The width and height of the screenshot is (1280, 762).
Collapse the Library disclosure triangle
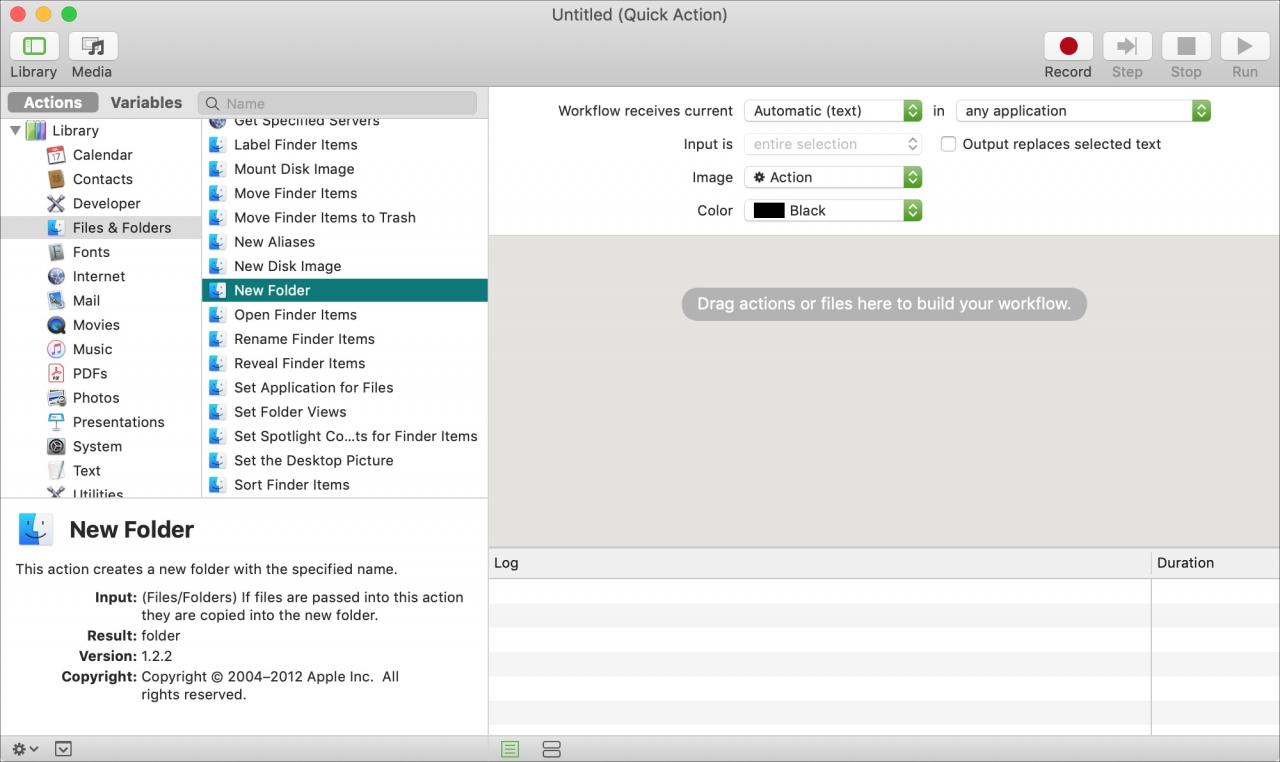tap(15, 130)
